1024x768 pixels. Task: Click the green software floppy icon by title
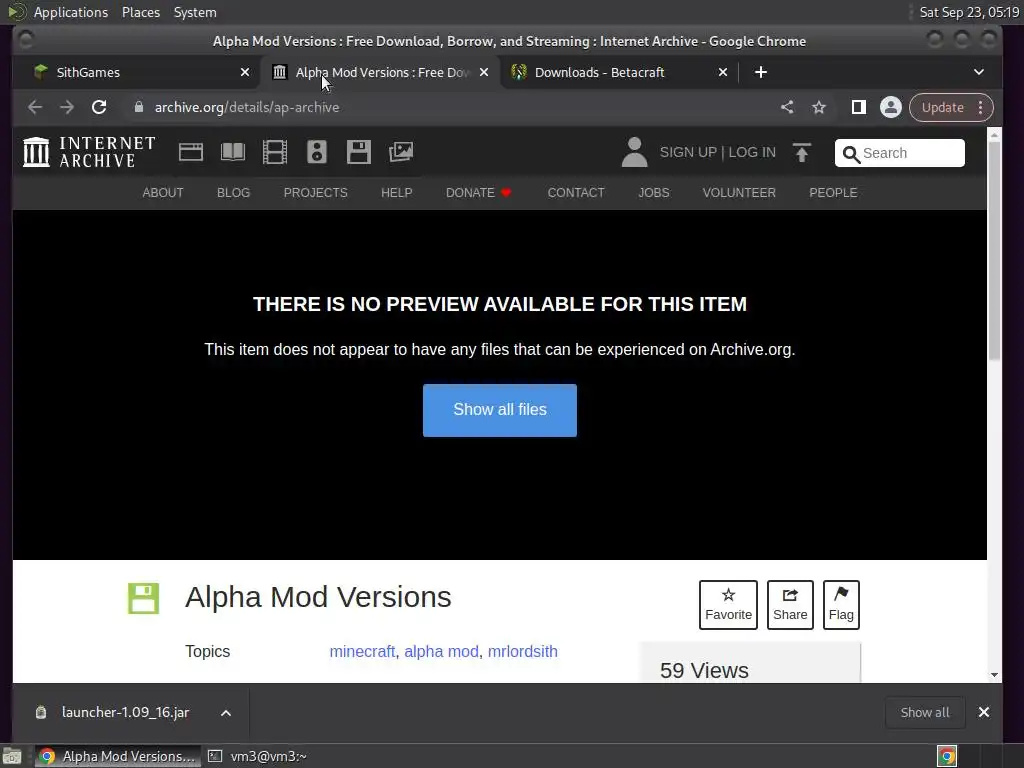143,598
